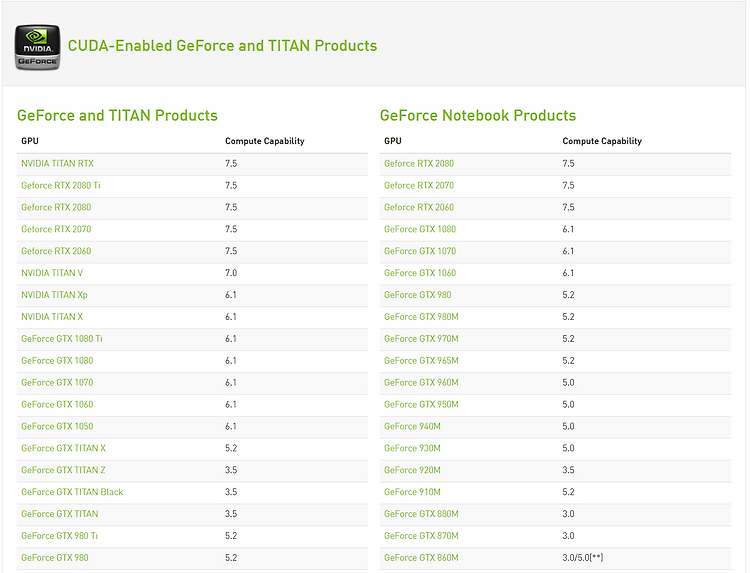Screen dimensions: 750x573
Task: Open GeForce 940M notebook link
Action: pyautogui.click(x=412, y=426)
